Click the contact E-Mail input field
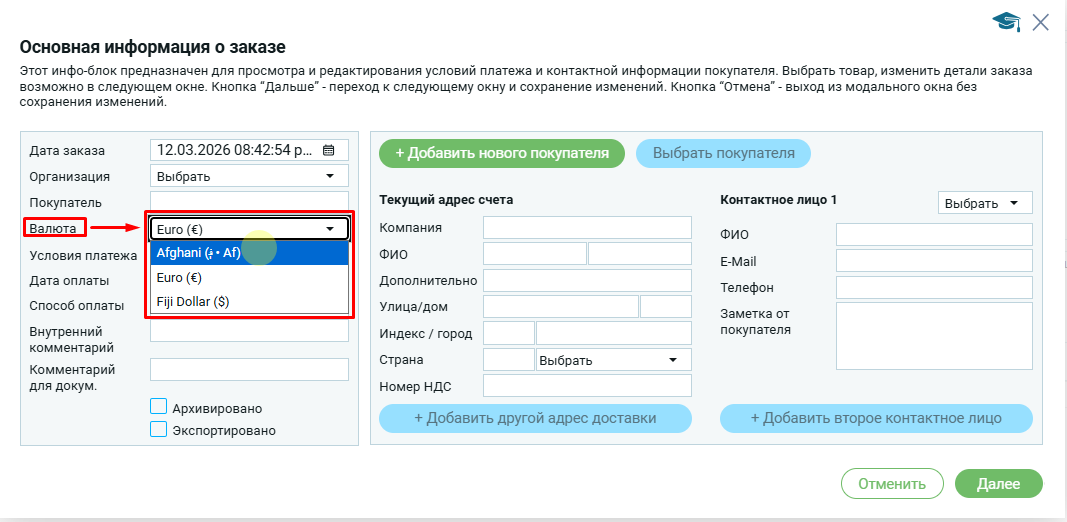1067x522 pixels. pos(934,261)
